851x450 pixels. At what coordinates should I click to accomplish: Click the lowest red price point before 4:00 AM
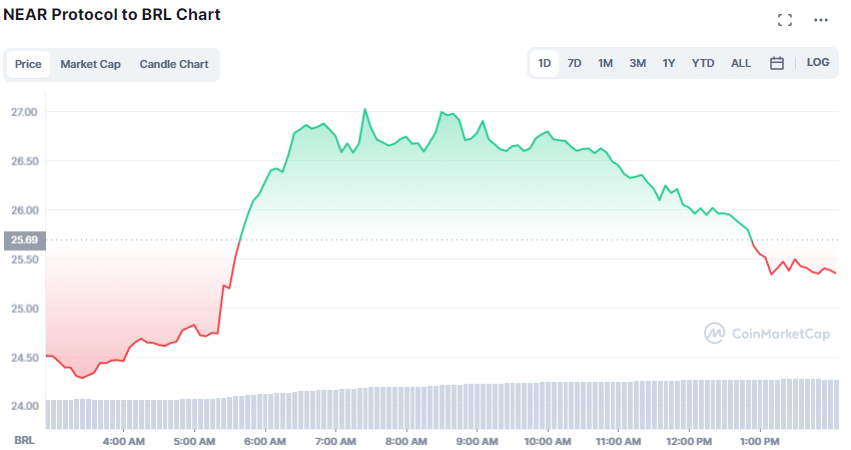click(82, 378)
